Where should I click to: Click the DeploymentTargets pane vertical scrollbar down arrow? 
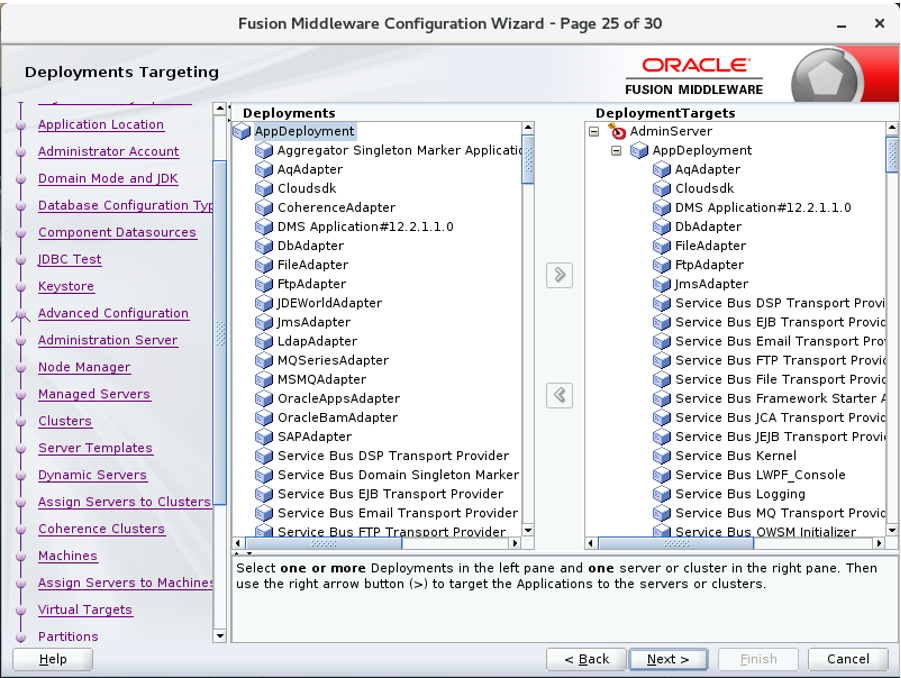[x=892, y=530]
